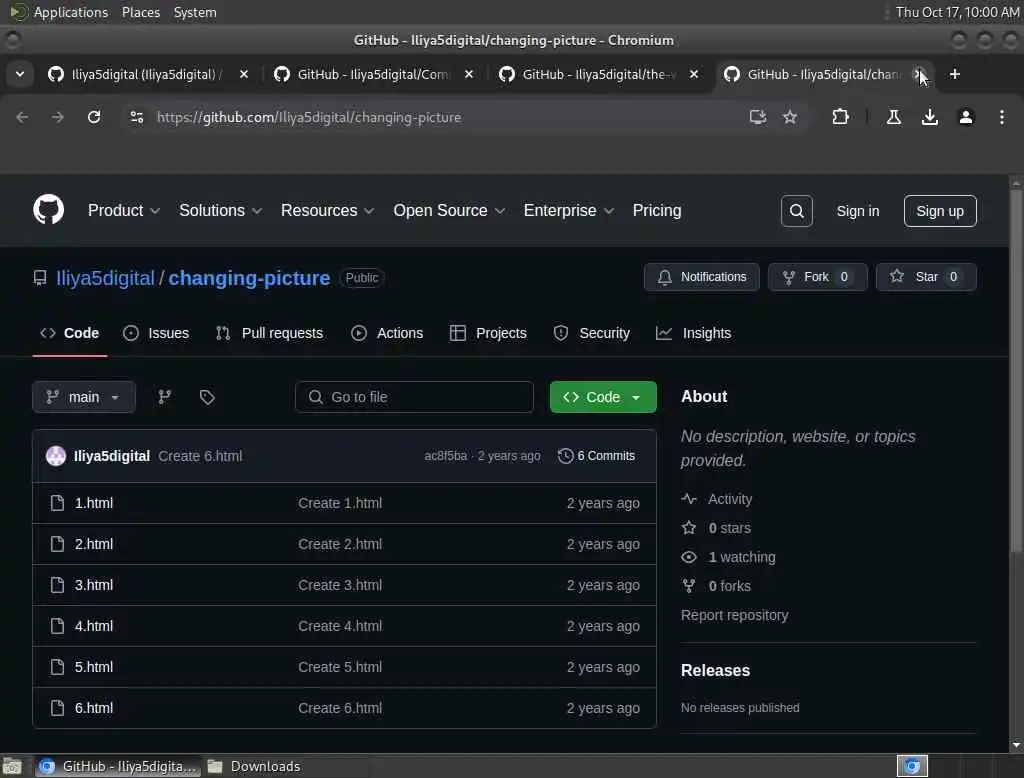1024x778 pixels.
Task: Click the Pricing link
Action: click(656, 210)
